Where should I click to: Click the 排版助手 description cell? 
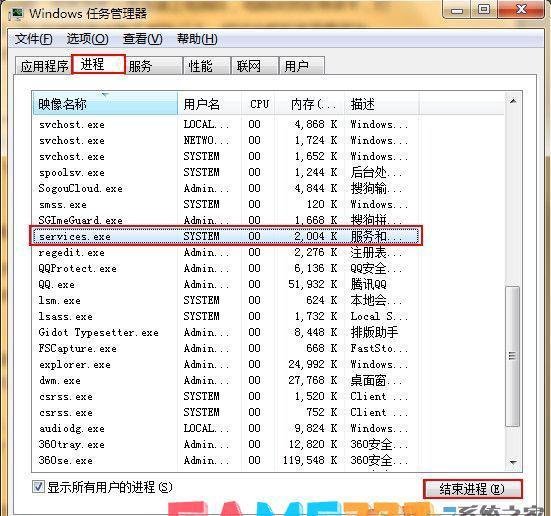[374, 332]
